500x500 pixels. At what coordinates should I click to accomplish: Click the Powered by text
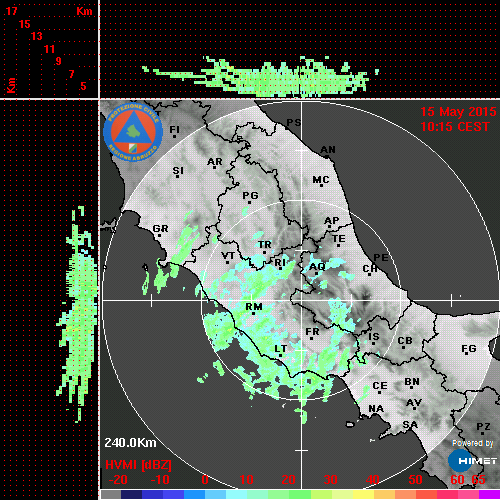[x=473, y=443]
